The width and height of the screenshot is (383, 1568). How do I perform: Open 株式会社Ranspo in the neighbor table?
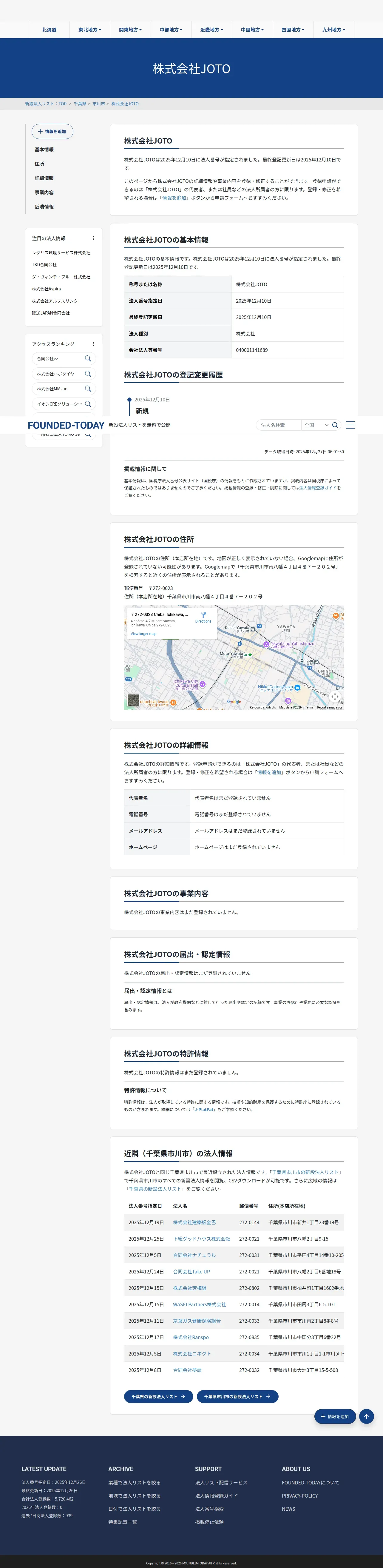[x=191, y=1337]
